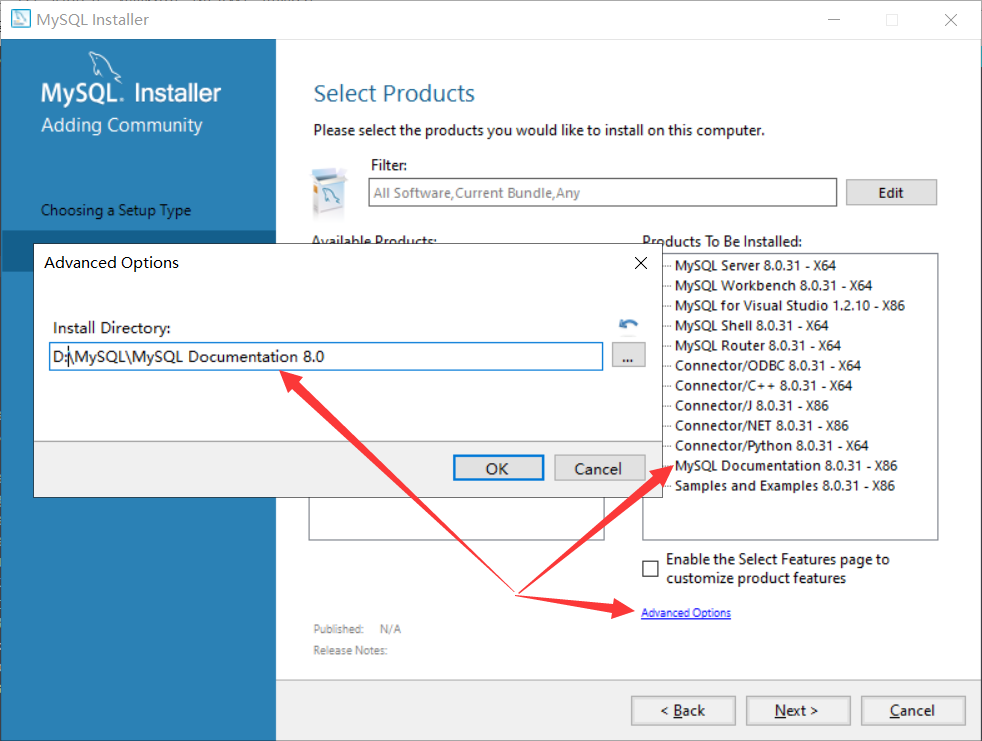Close the Advanced Options dialog

coord(641,263)
